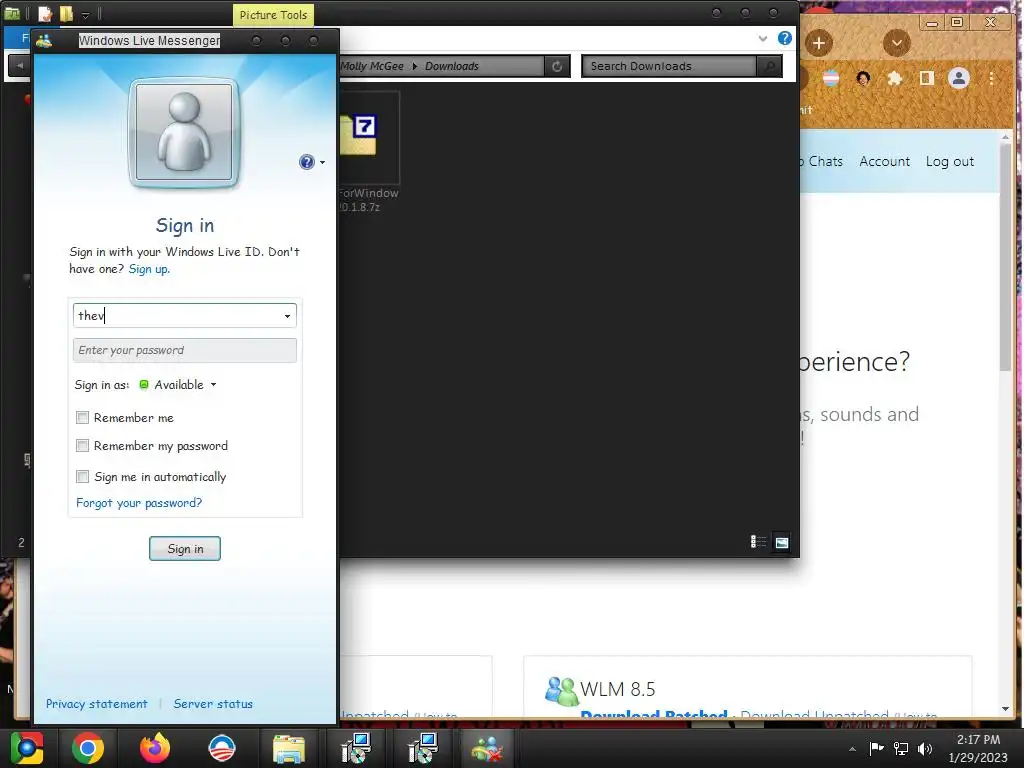Click the back arrow in Explorer
Viewport: 1024px width, 768px height.
tap(19, 65)
